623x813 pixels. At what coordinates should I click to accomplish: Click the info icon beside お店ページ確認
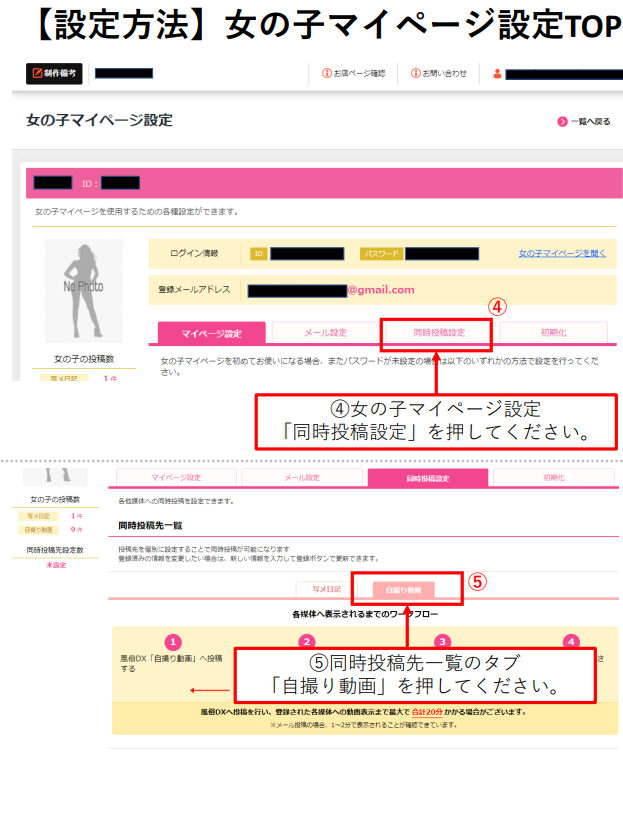click(327, 73)
